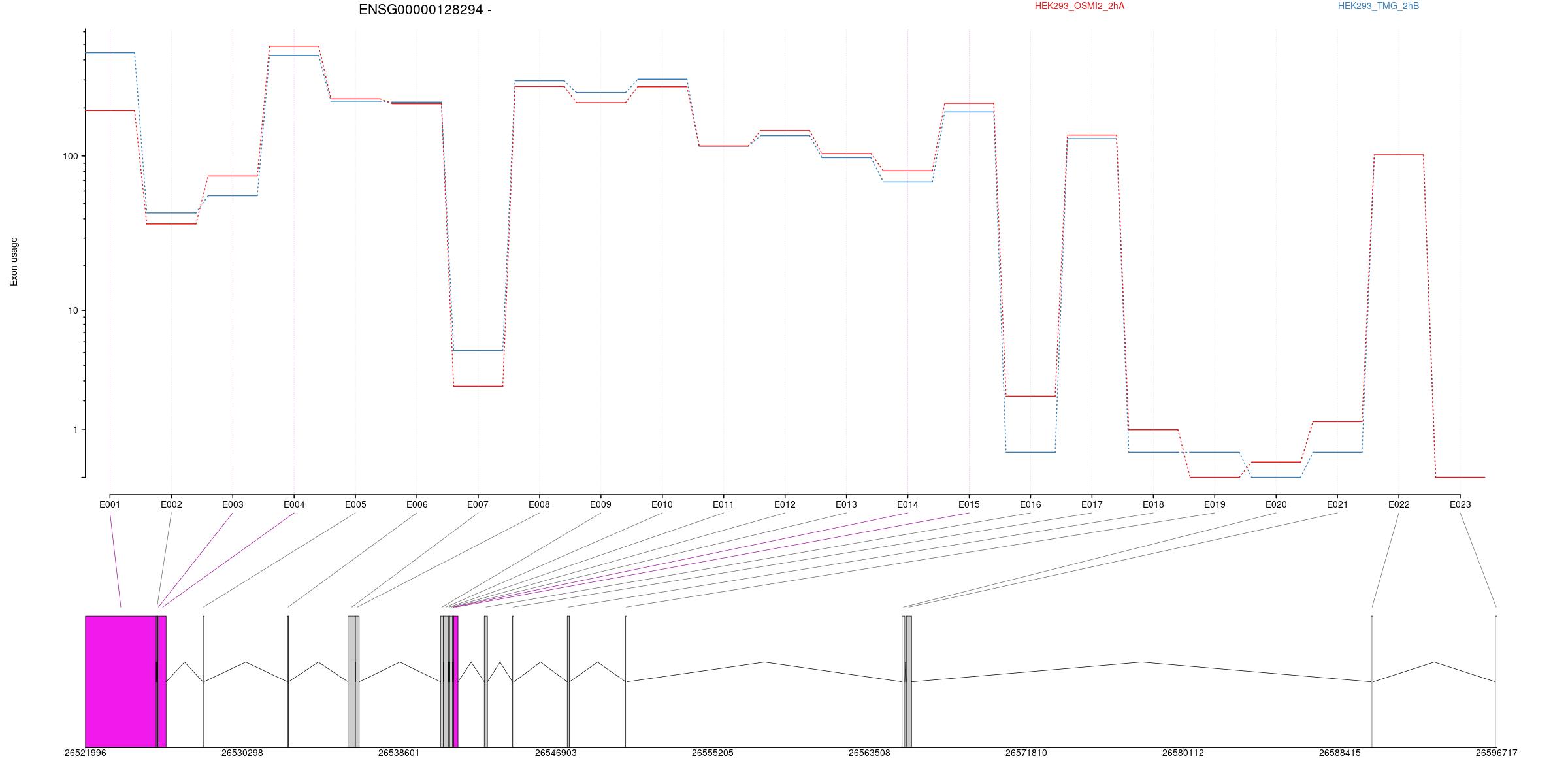Click exon label E015
The width and height of the screenshot is (1568, 784).
pyautogui.click(x=969, y=504)
